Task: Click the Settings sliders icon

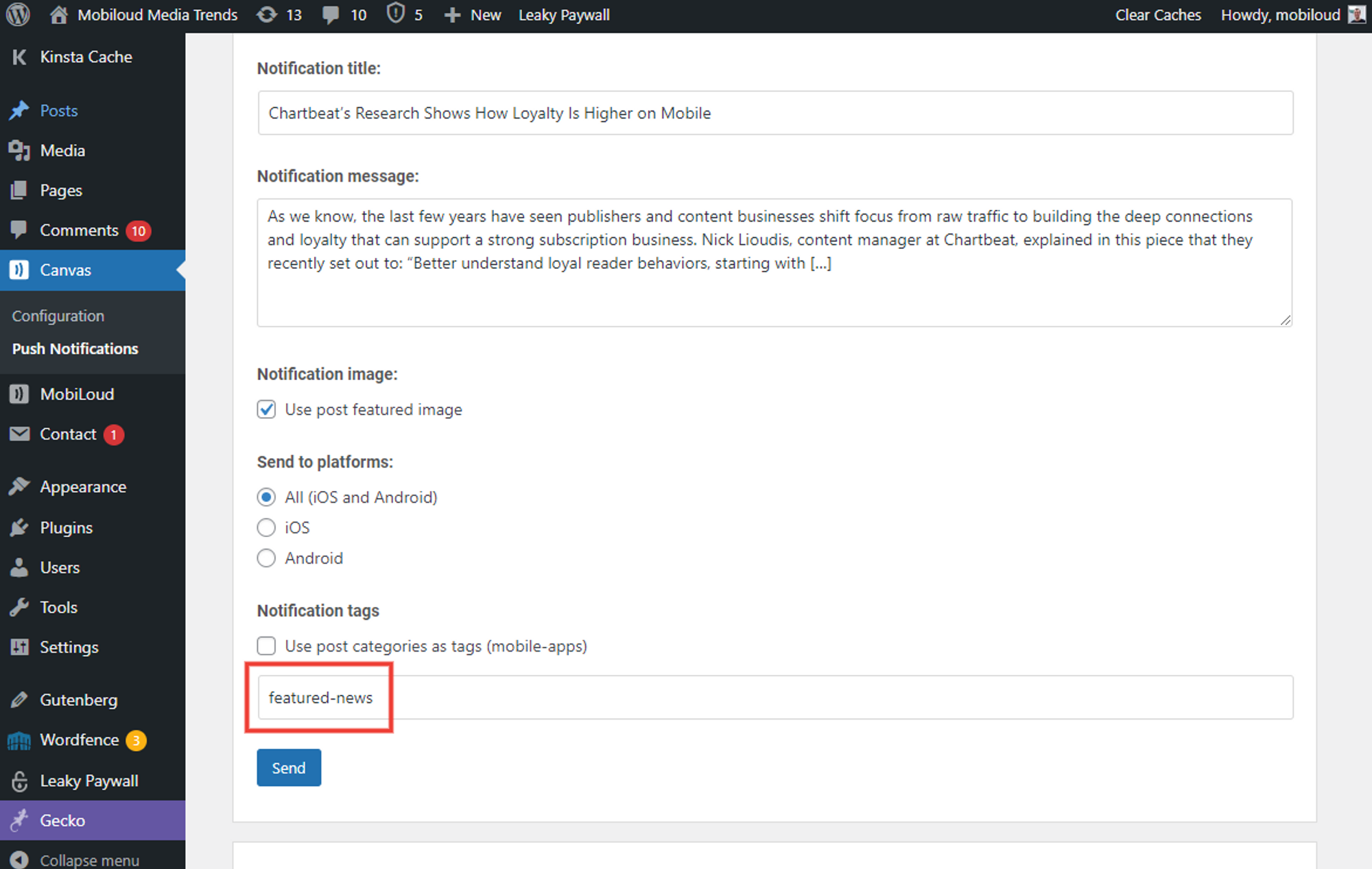Action: 19,647
